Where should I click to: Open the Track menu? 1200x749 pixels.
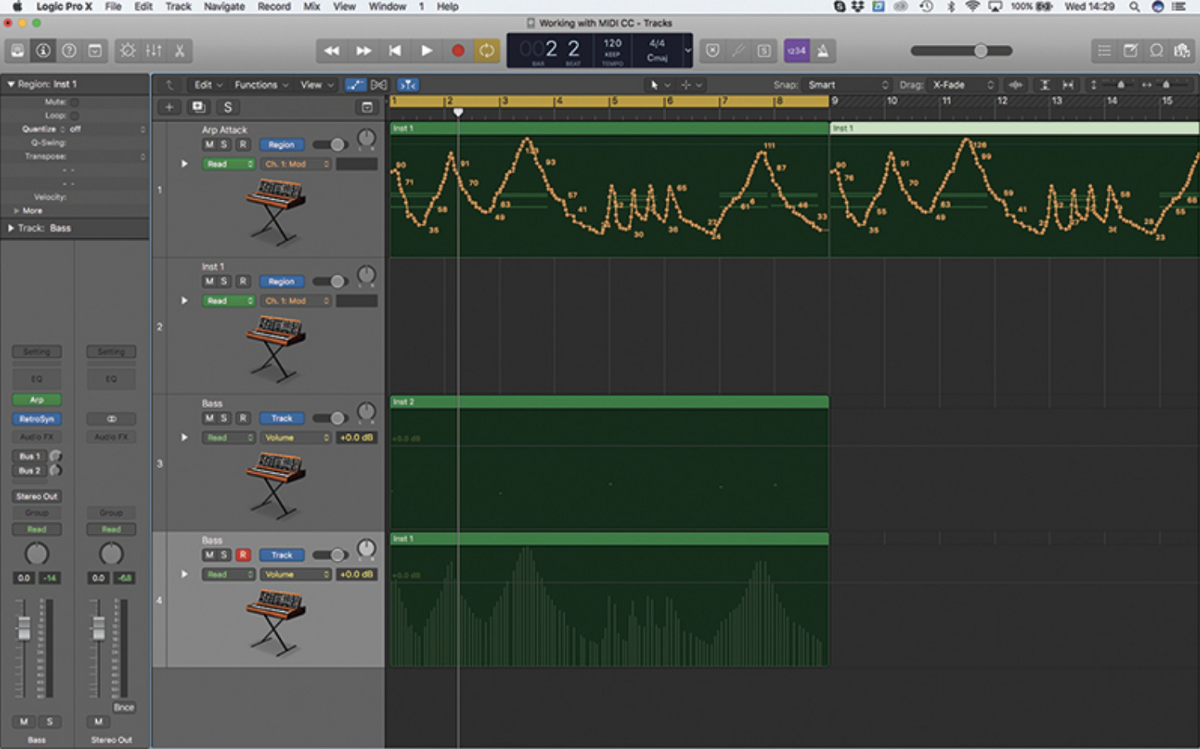coord(179,7)
